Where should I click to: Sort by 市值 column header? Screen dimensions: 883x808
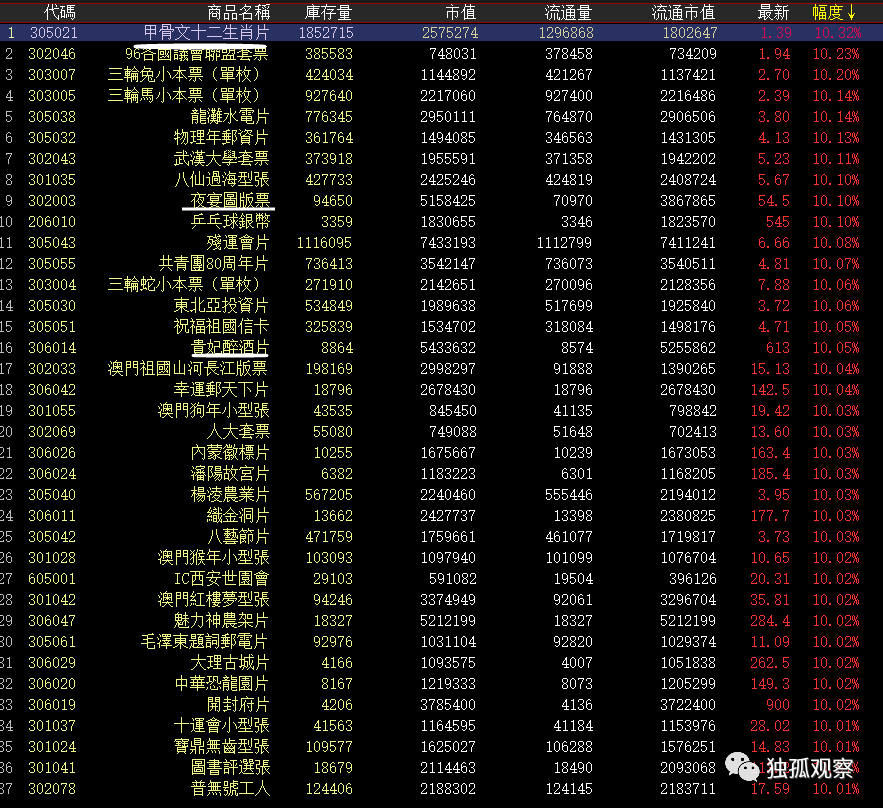pos(461,12)
